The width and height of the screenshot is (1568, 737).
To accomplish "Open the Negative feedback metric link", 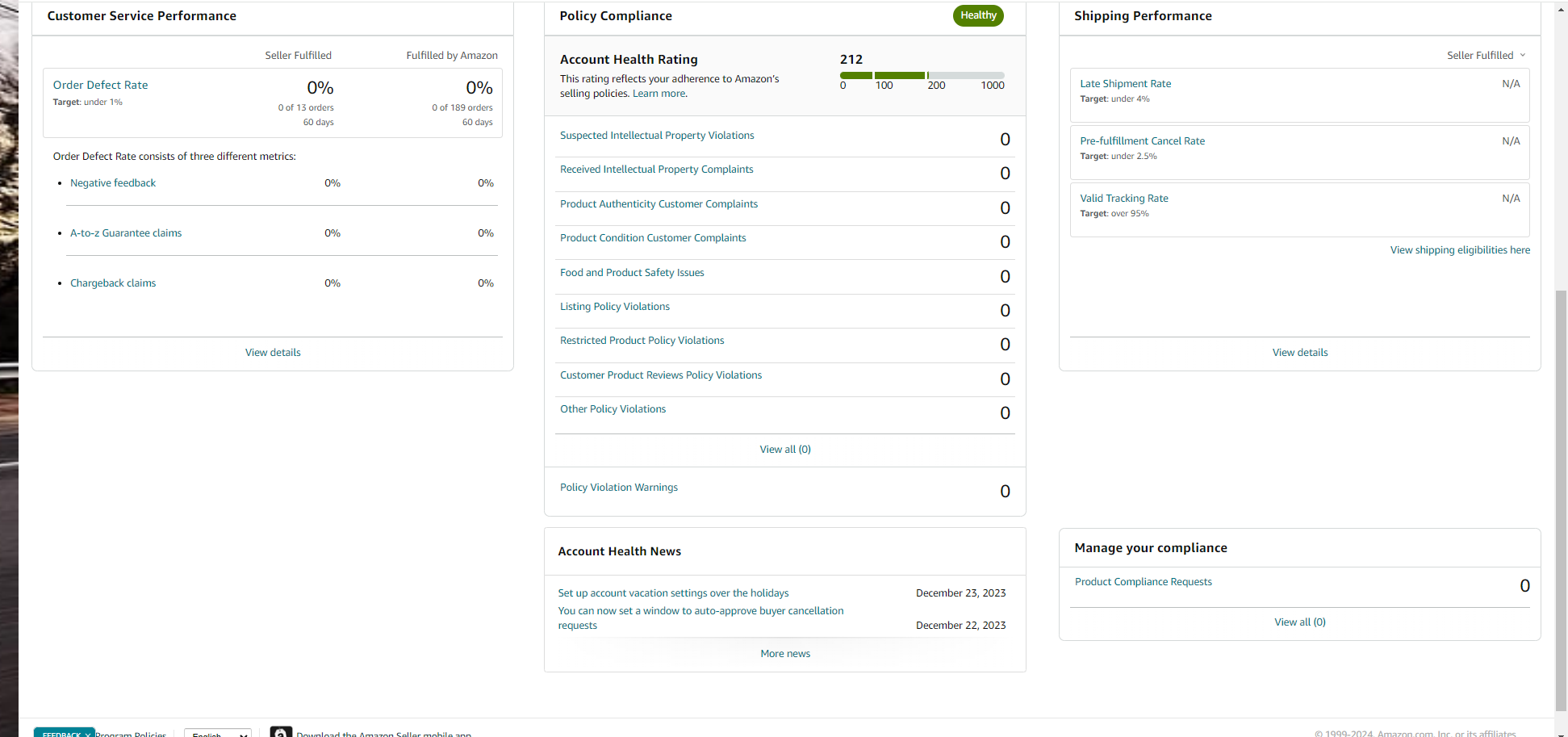I will click(113, 183).
